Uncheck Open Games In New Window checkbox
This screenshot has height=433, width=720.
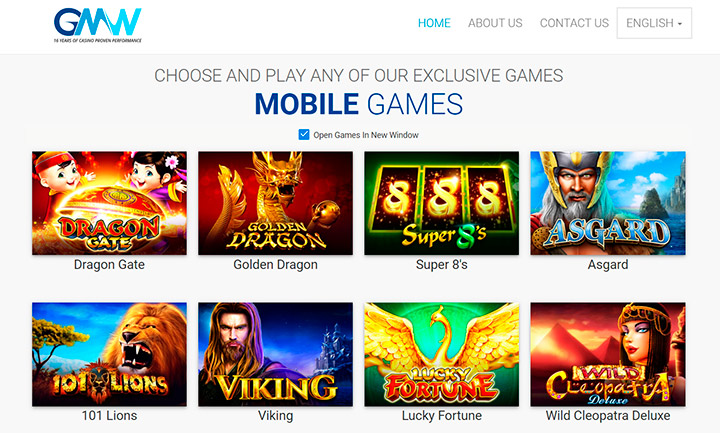tap(304, 135)
